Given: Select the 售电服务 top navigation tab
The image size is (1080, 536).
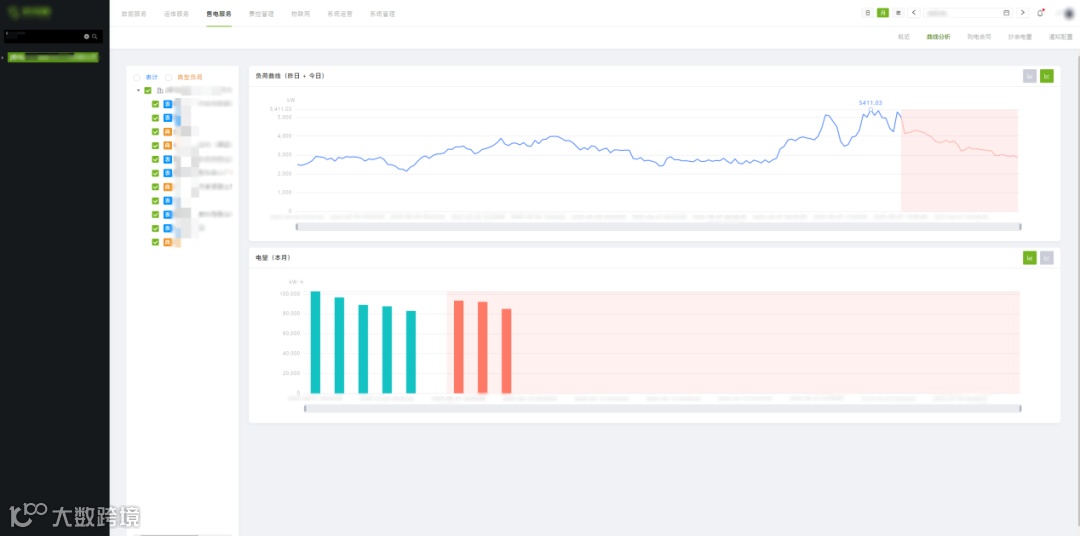Looking at the screenshot, I should click(219, 14).
